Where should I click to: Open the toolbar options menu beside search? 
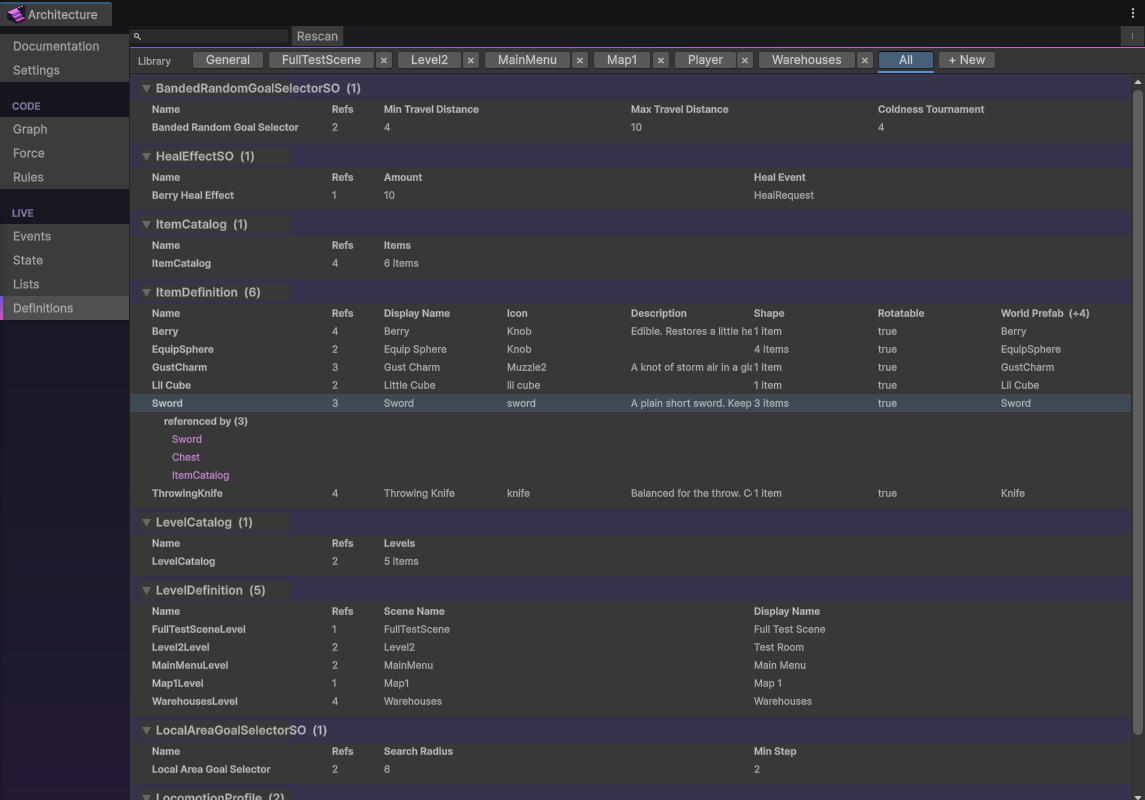1133,36
